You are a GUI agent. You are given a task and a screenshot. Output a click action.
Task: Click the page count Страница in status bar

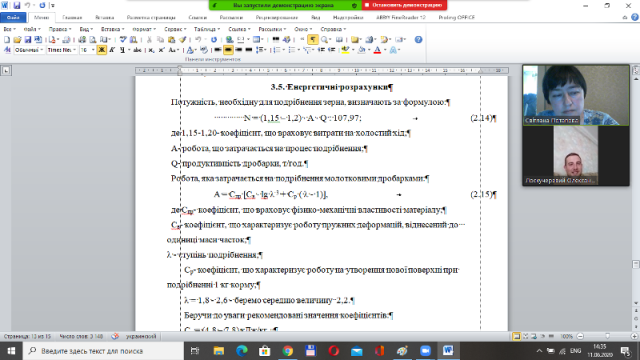pyautogui.click(x=27, y=336)
